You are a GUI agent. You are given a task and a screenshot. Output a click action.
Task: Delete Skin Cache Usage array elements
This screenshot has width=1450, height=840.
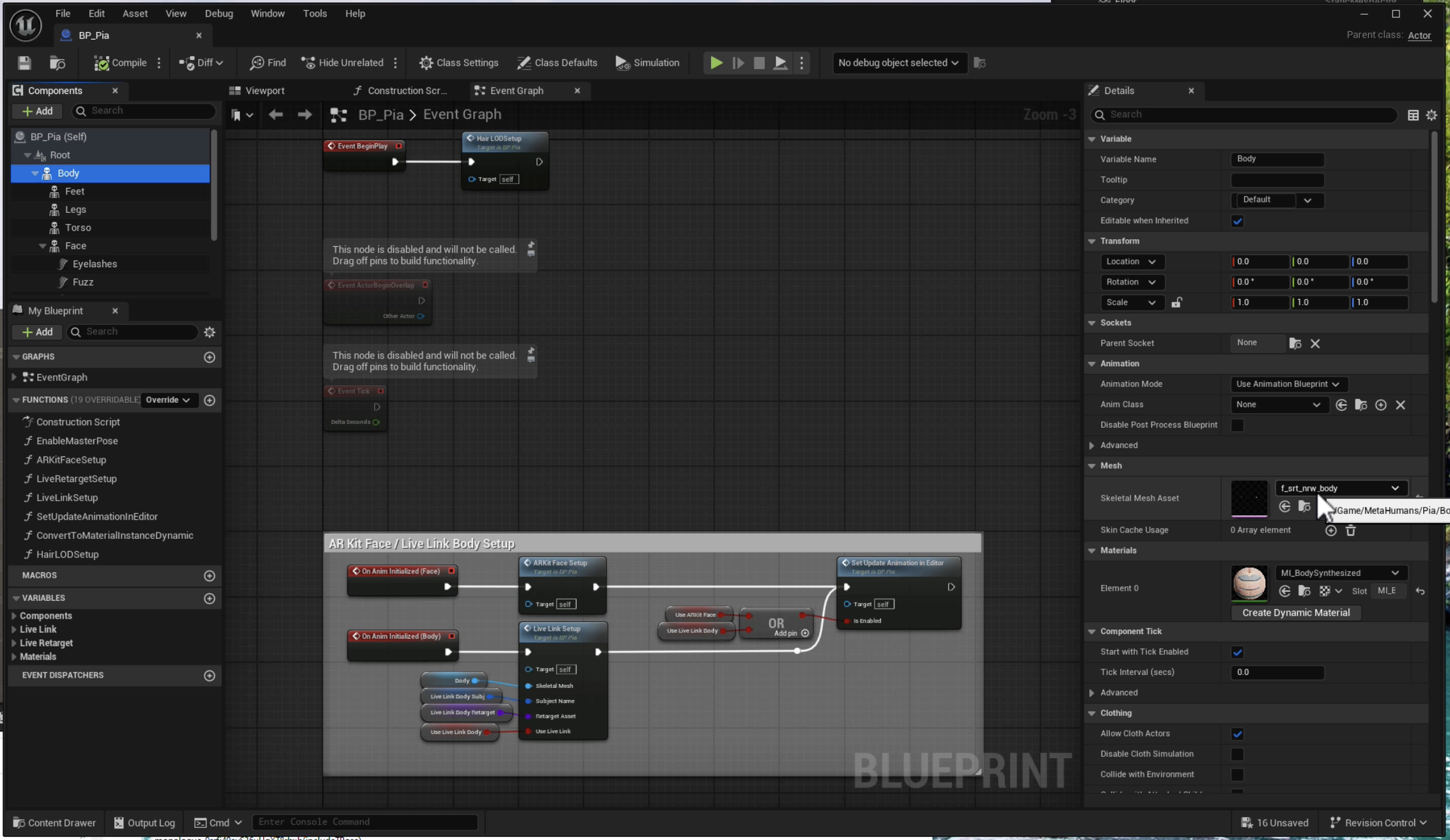pos(1350,530)
